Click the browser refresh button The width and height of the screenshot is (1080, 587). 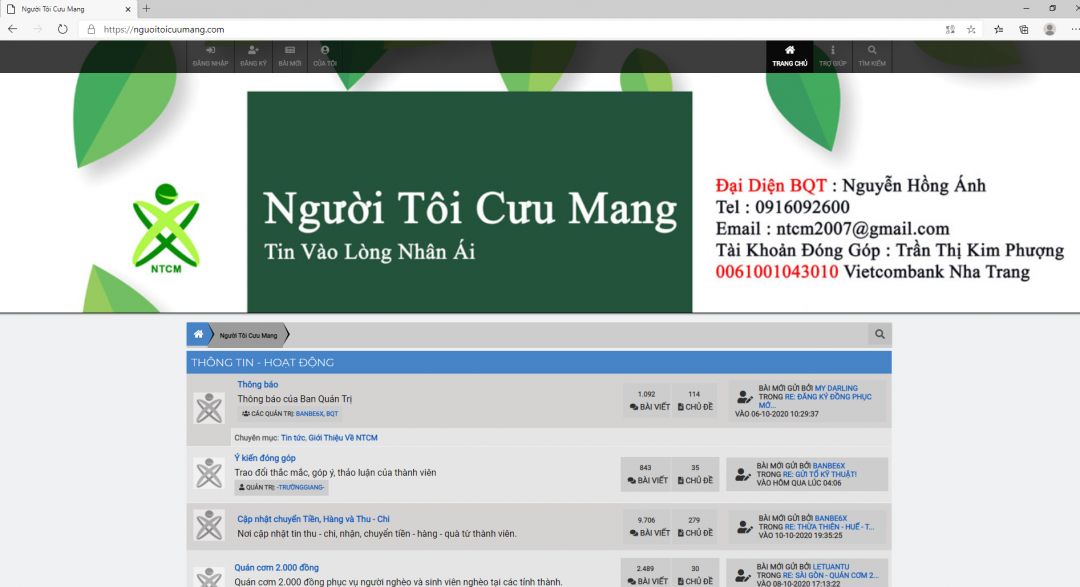pos(62,29)
